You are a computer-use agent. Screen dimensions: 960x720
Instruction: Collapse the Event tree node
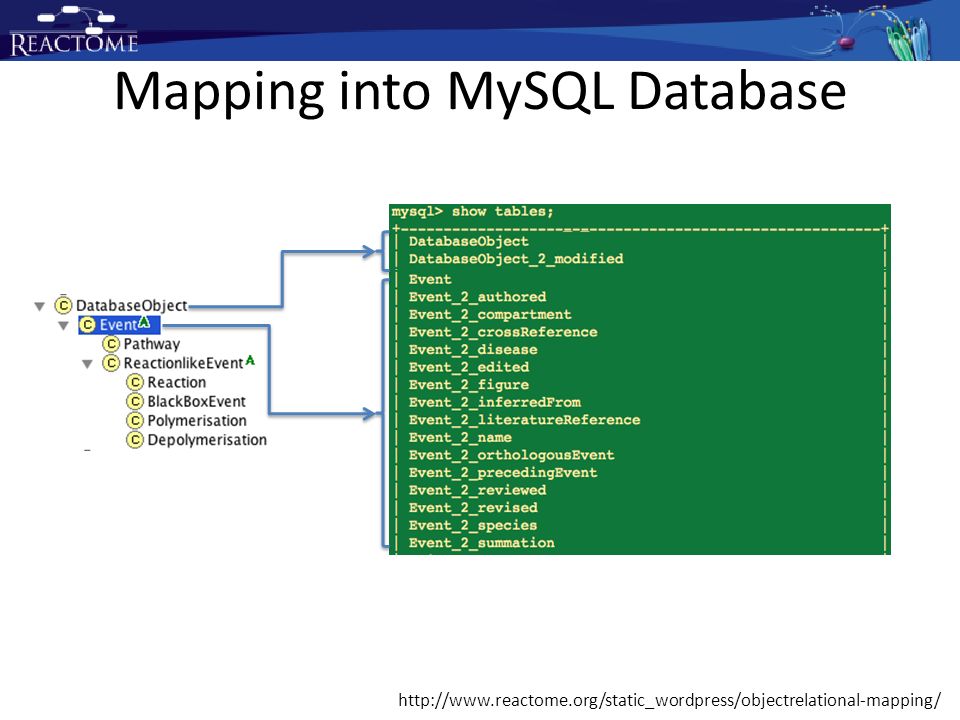click(x=64, y=326)
